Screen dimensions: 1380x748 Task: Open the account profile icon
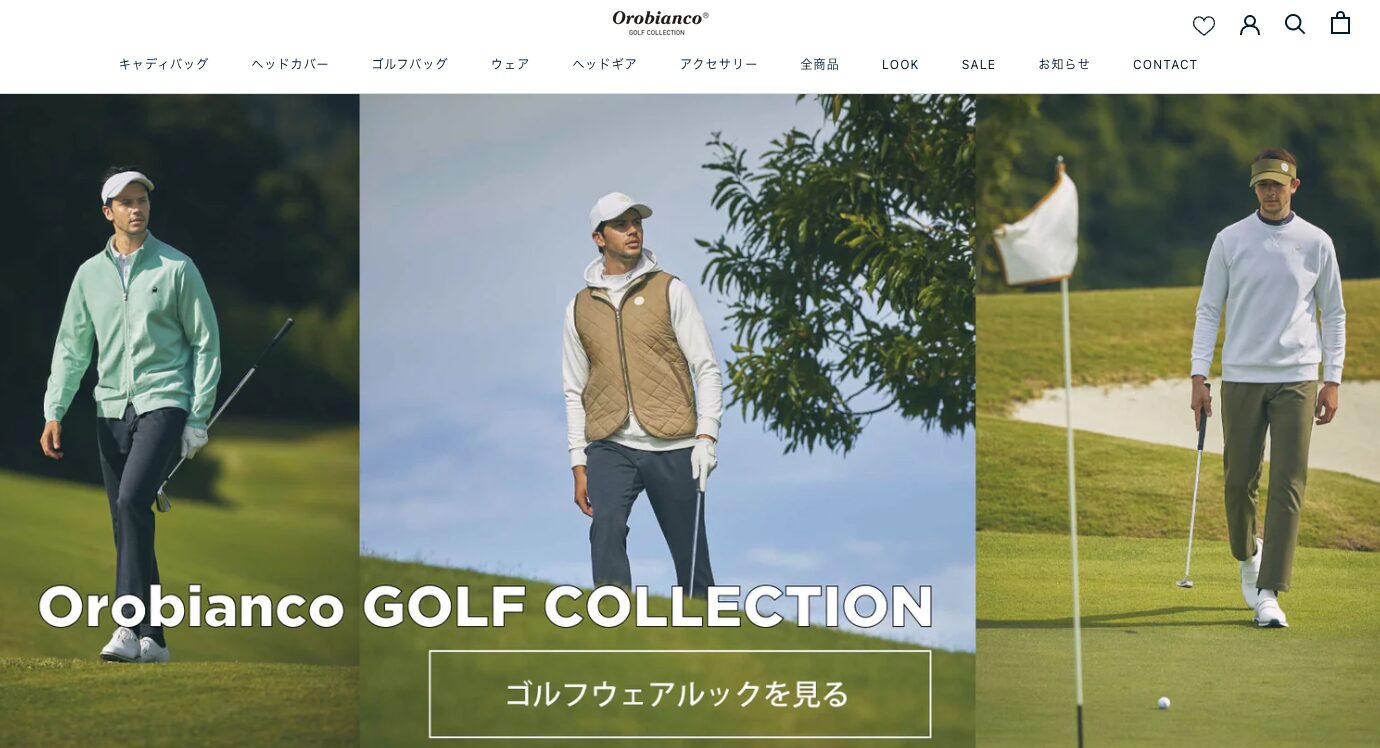click(x=1250, y=25)
